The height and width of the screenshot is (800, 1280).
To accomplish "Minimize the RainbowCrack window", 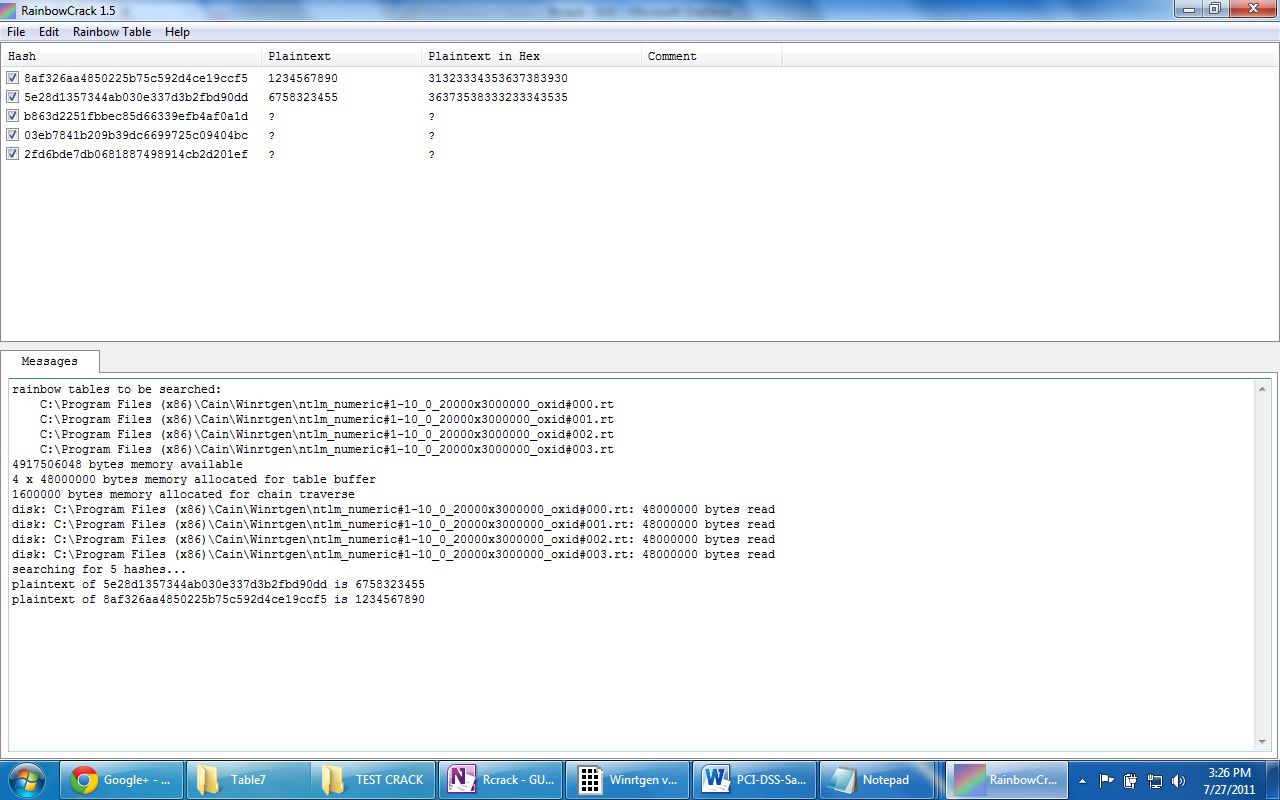I will (1189, 8).
